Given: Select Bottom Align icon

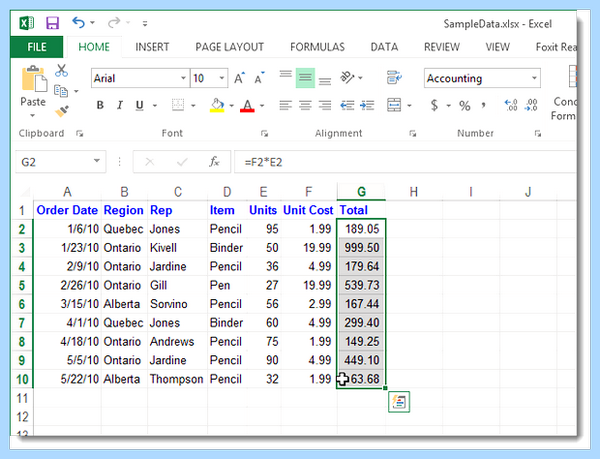Looking at the screenshot, I should click(325, 81).
